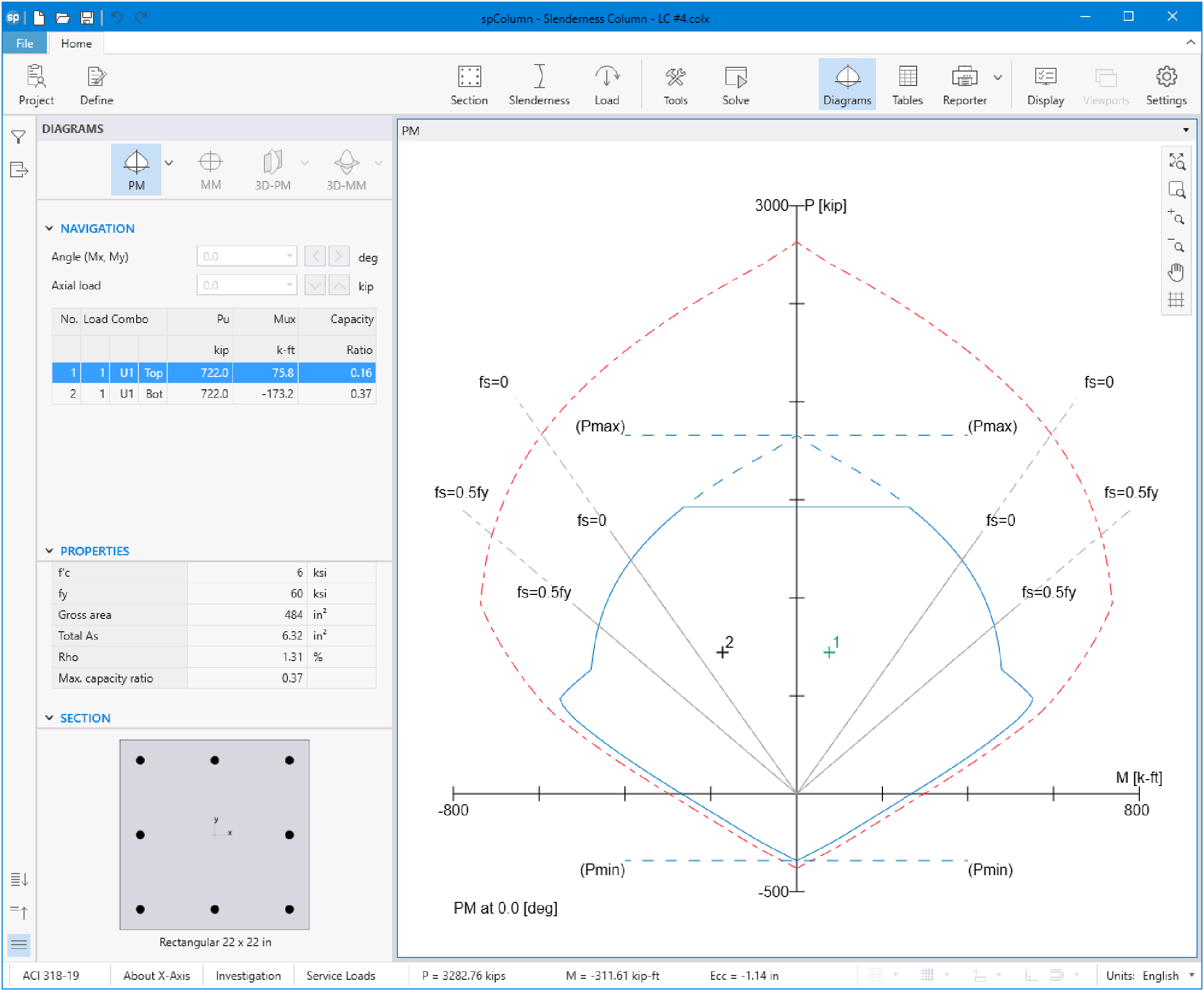Click Service Loads in status bar
This screenshot has height=990, width=1204.
coord(340,975)
